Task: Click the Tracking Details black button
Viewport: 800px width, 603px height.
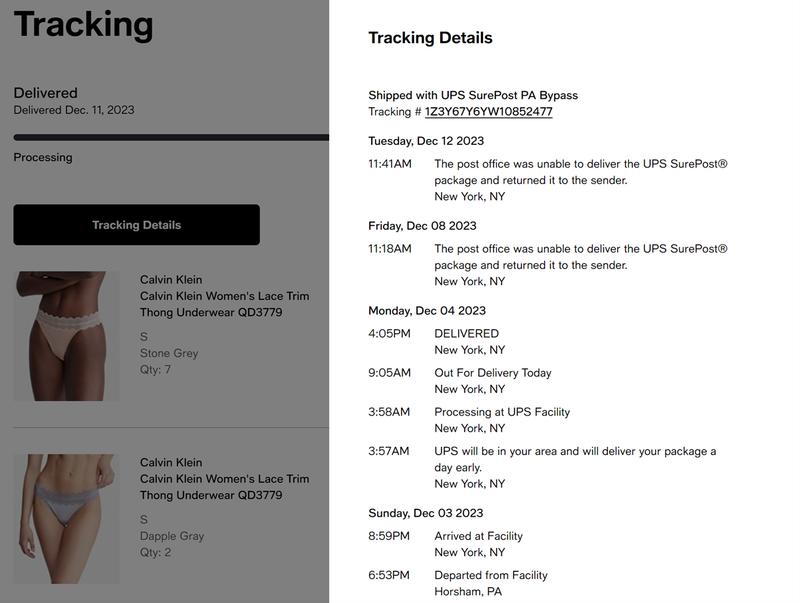Action: tap(136, 225)
